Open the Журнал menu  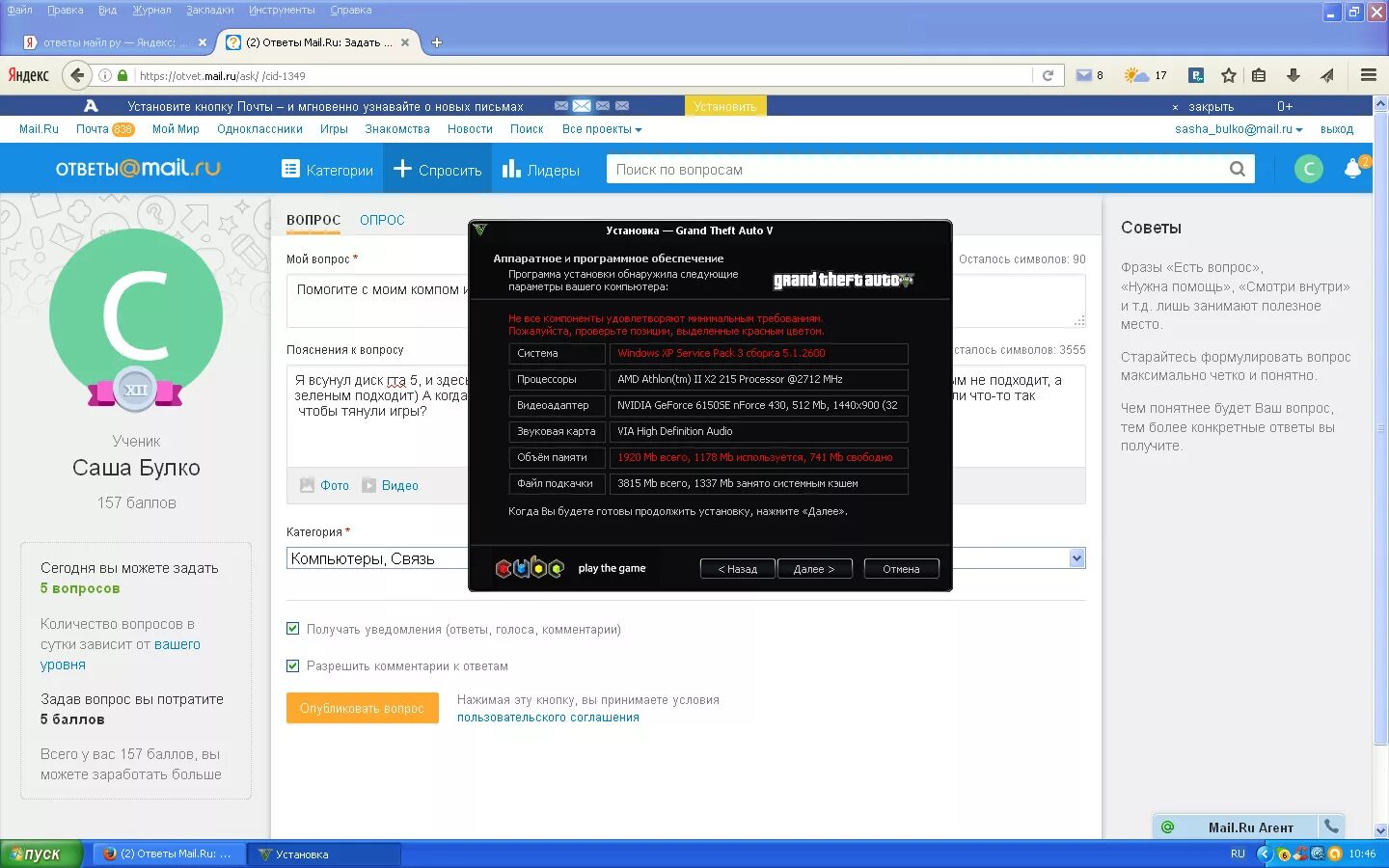(151, 11)
